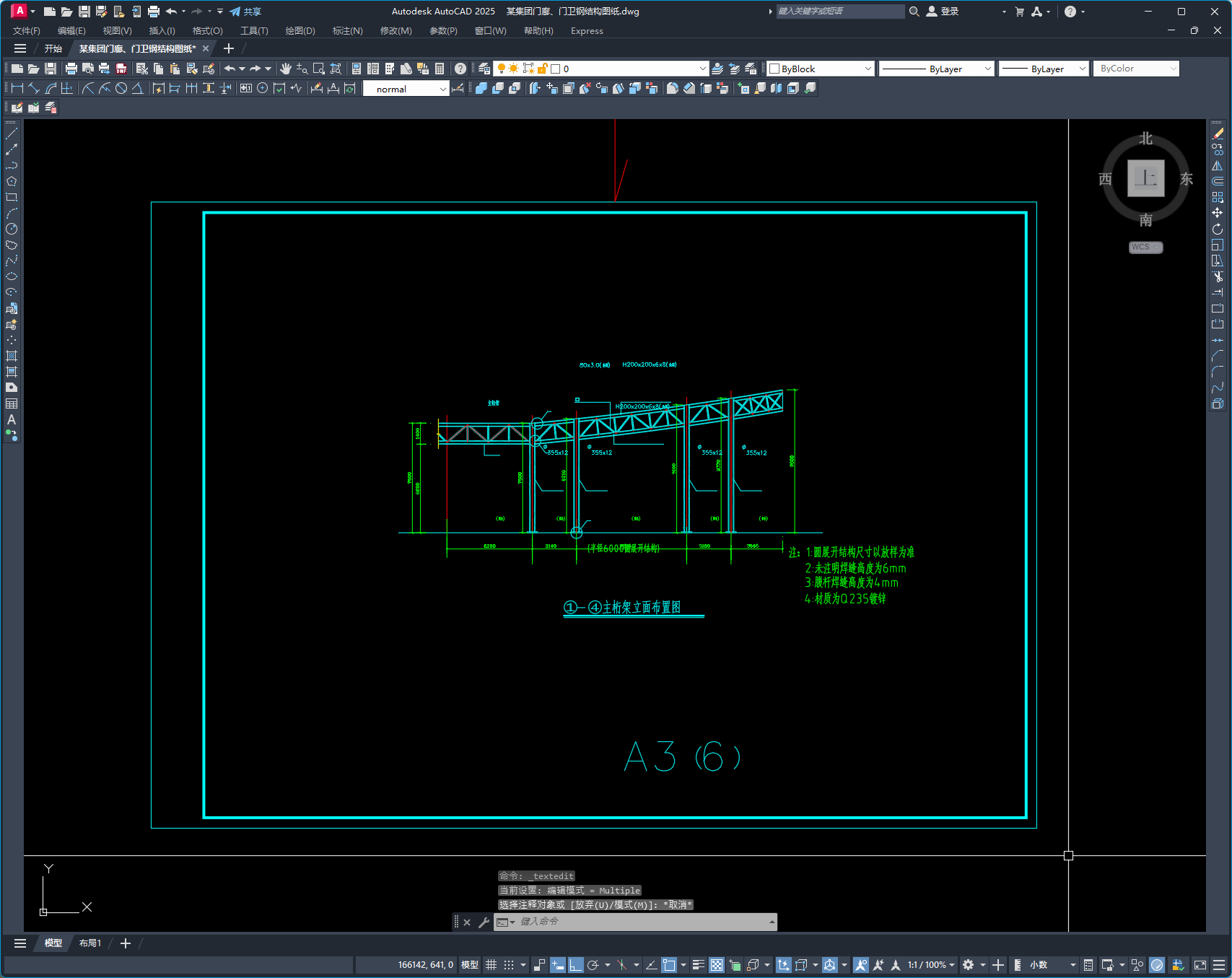Image resolution: width=1232 pixels, height=978 pixels.
Task: Click the Trim scissors tool
Action: pyautogui.click(x=1218, y=276)
